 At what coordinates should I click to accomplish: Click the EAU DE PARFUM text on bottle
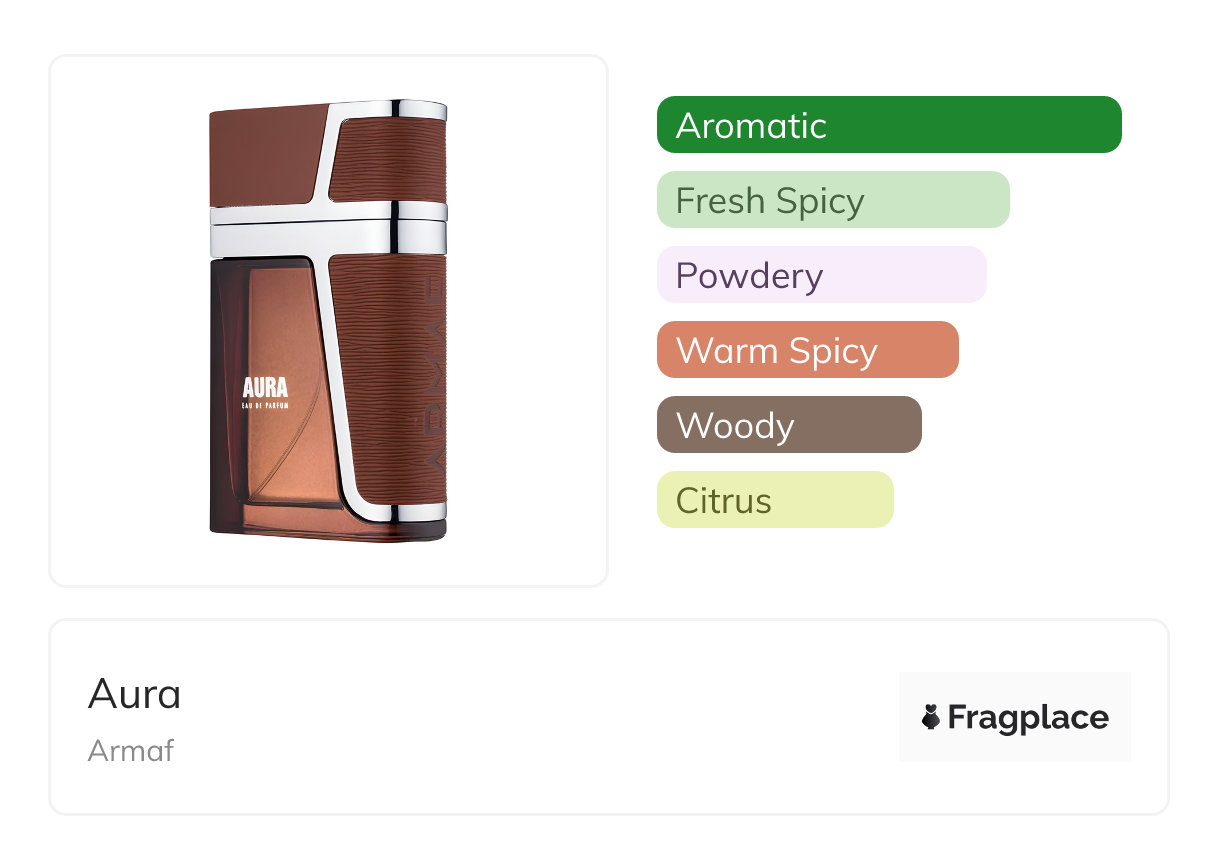pyautogui.click(x=265, y=403)
